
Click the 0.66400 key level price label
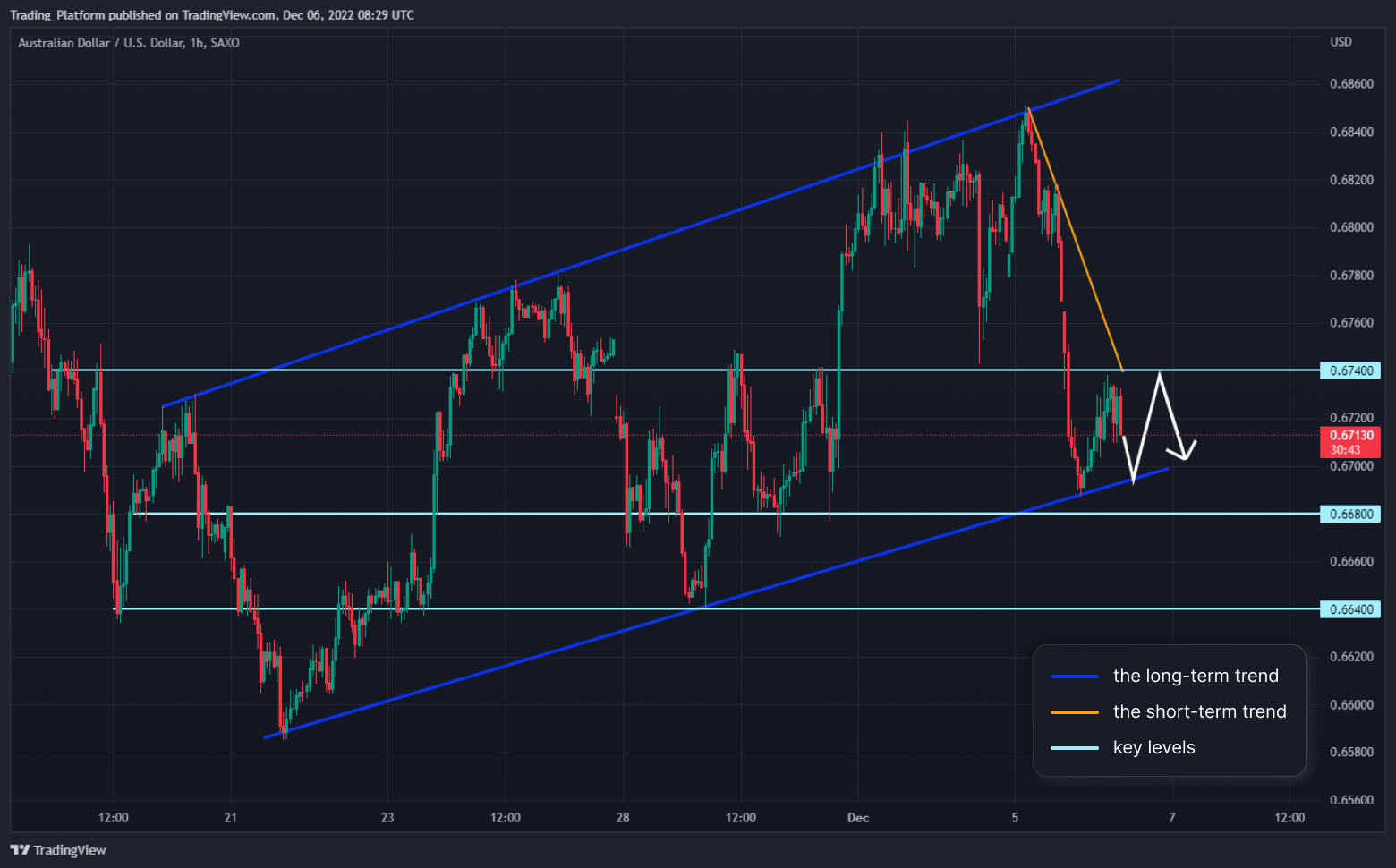(x=1350, y=609)
